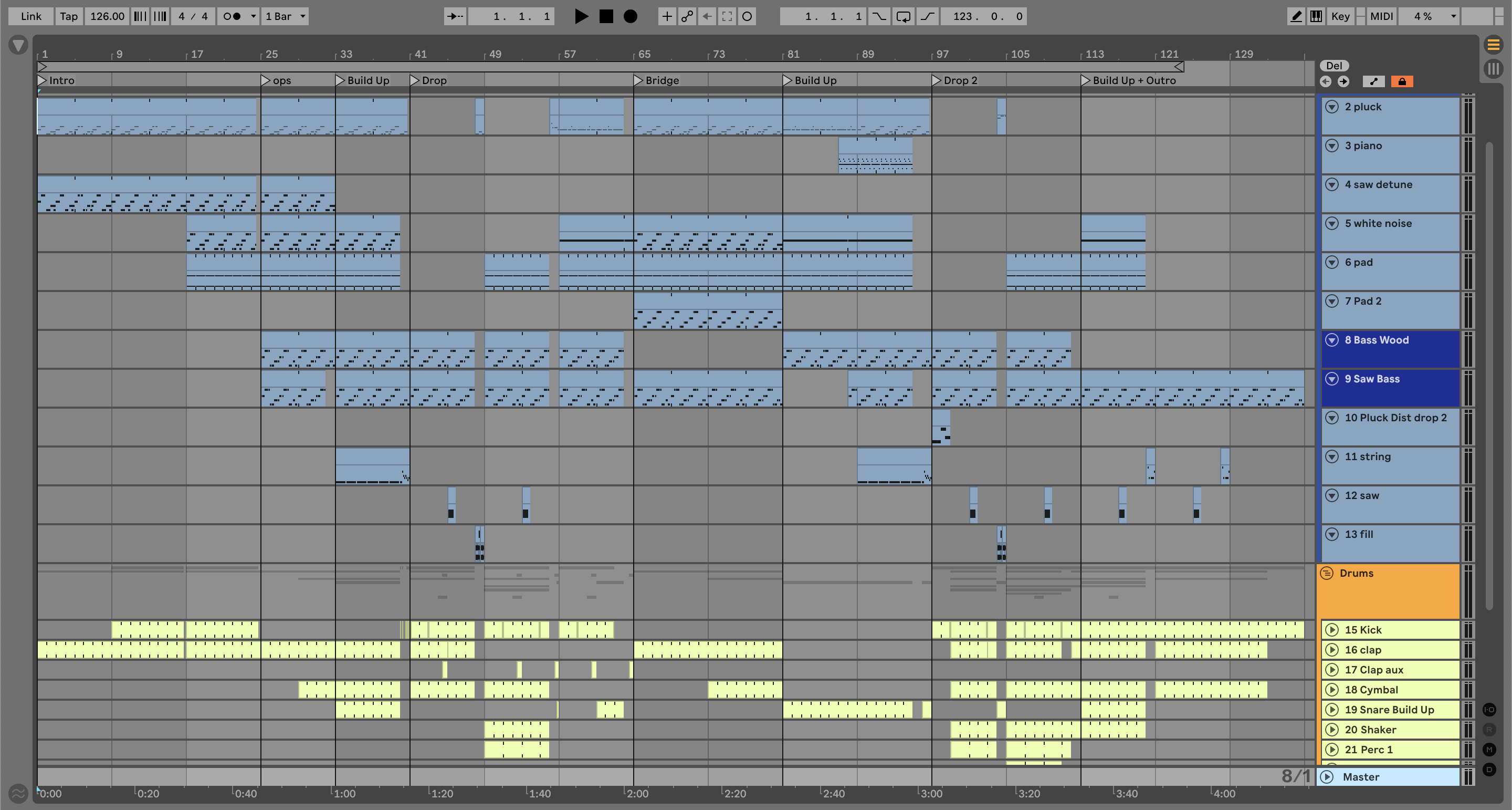
Task: Open the MIDI map mode
Action: 1381,16
